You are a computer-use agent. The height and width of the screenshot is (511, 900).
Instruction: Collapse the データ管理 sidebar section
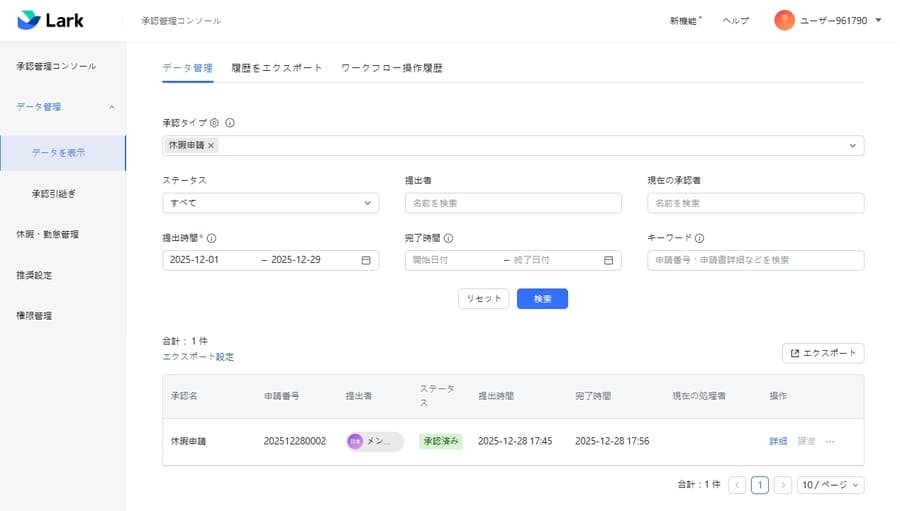tap(111, 107)
